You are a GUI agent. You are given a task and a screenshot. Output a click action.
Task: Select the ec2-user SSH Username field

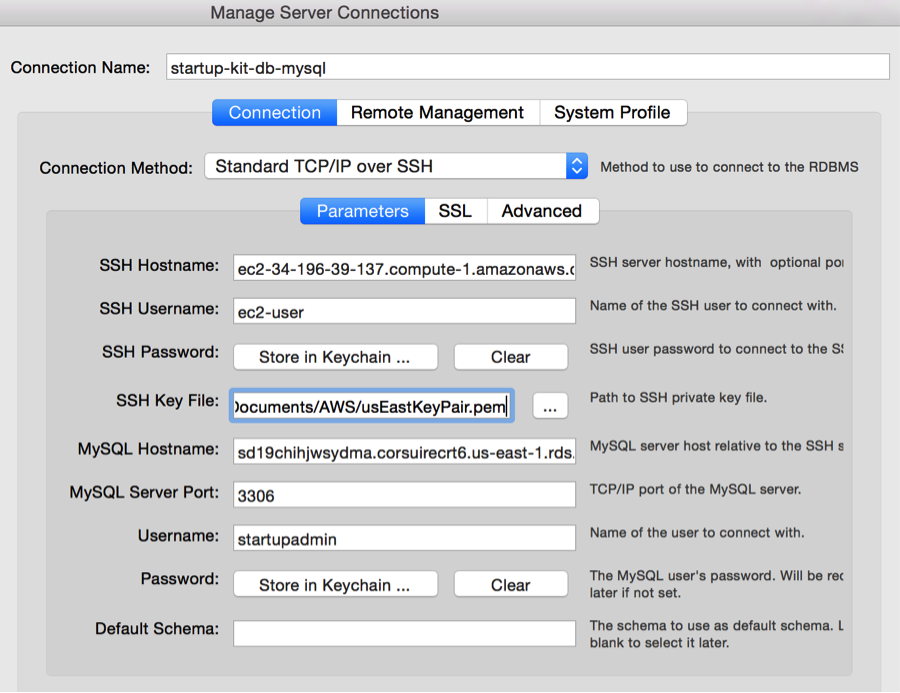click(x=404, y=311)
